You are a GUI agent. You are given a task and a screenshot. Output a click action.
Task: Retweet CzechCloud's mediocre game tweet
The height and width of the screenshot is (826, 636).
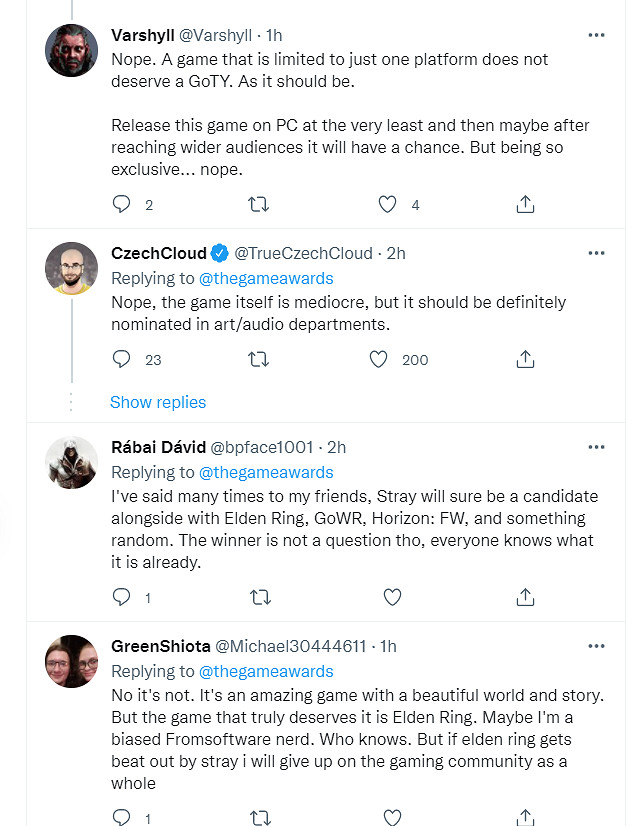(258, 359)
